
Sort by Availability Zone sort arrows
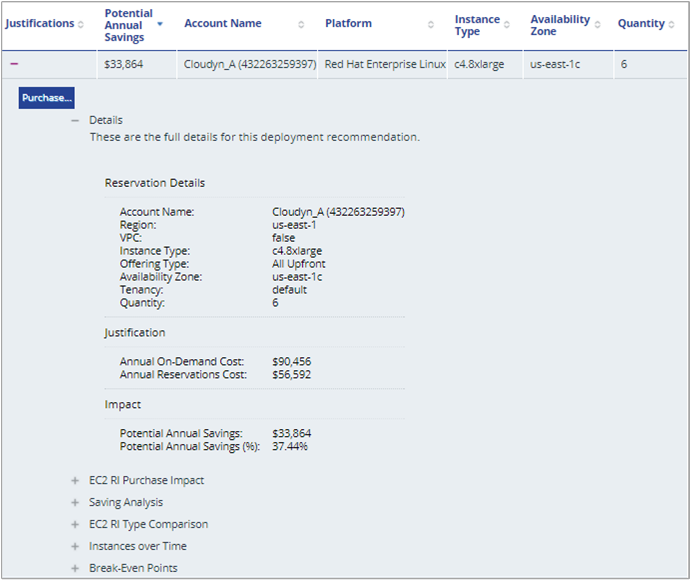598,25
